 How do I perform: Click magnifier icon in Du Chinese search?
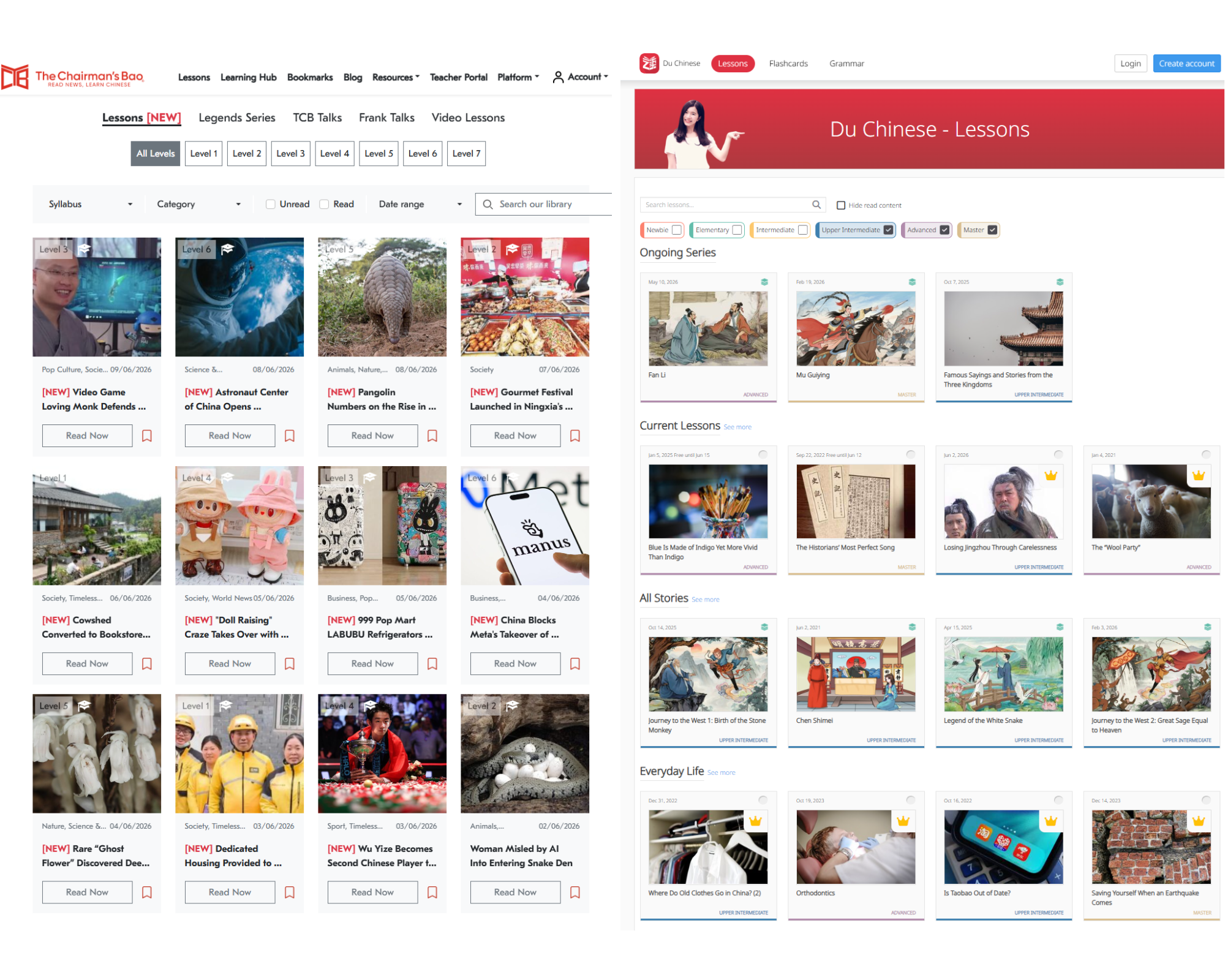[816, 205]
